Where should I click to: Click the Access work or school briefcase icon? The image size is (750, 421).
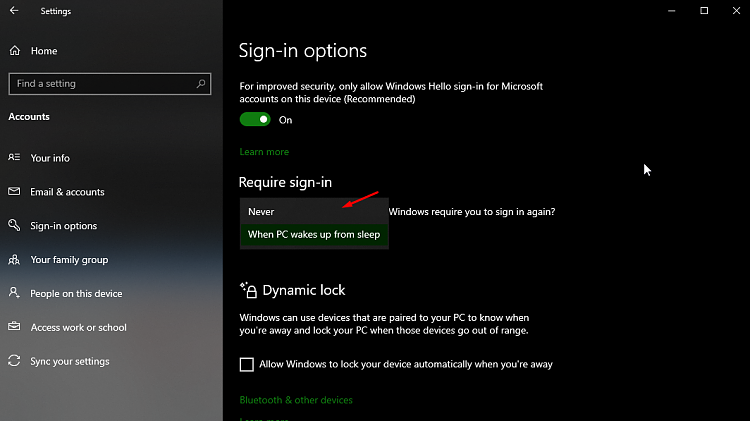click(14, 327)
